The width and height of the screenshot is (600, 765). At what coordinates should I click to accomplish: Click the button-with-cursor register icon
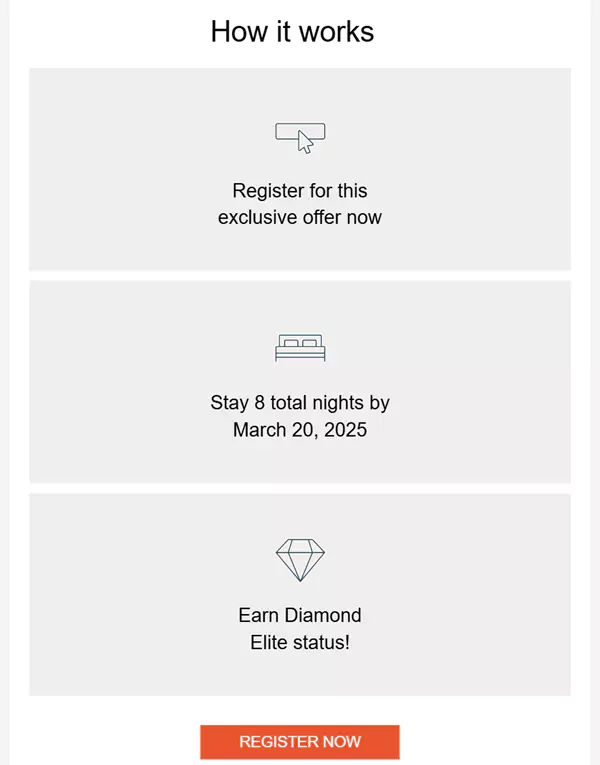tap(300, 138)
